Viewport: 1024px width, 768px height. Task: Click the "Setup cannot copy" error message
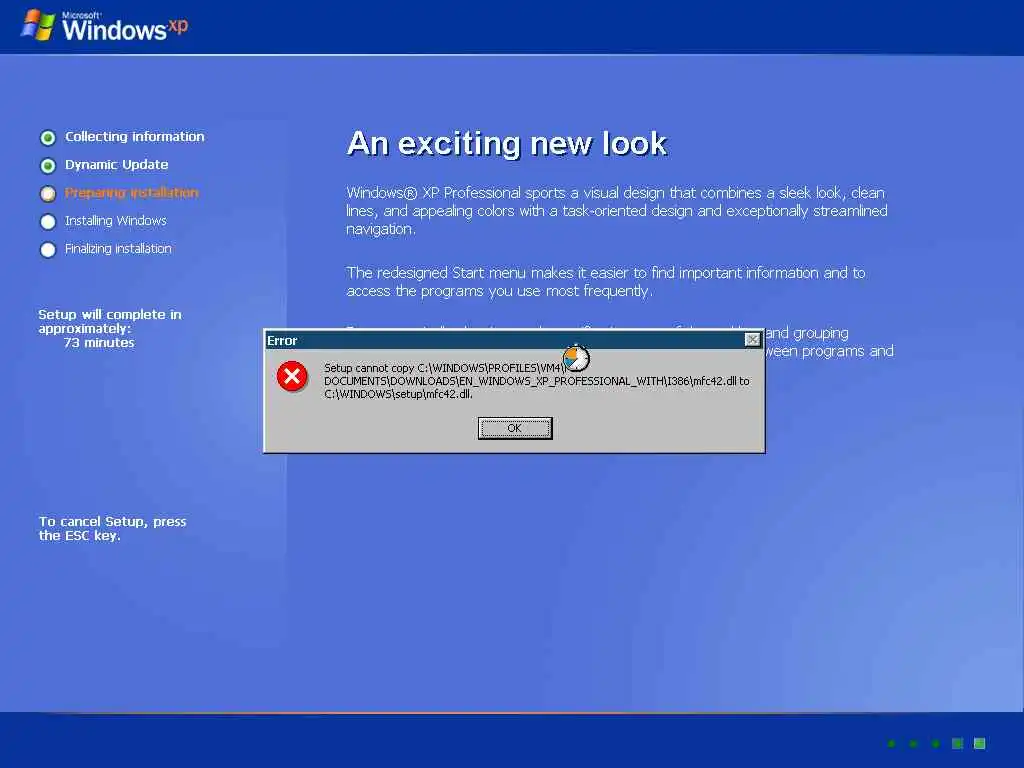pyautogui.click(x=537, y=381)
